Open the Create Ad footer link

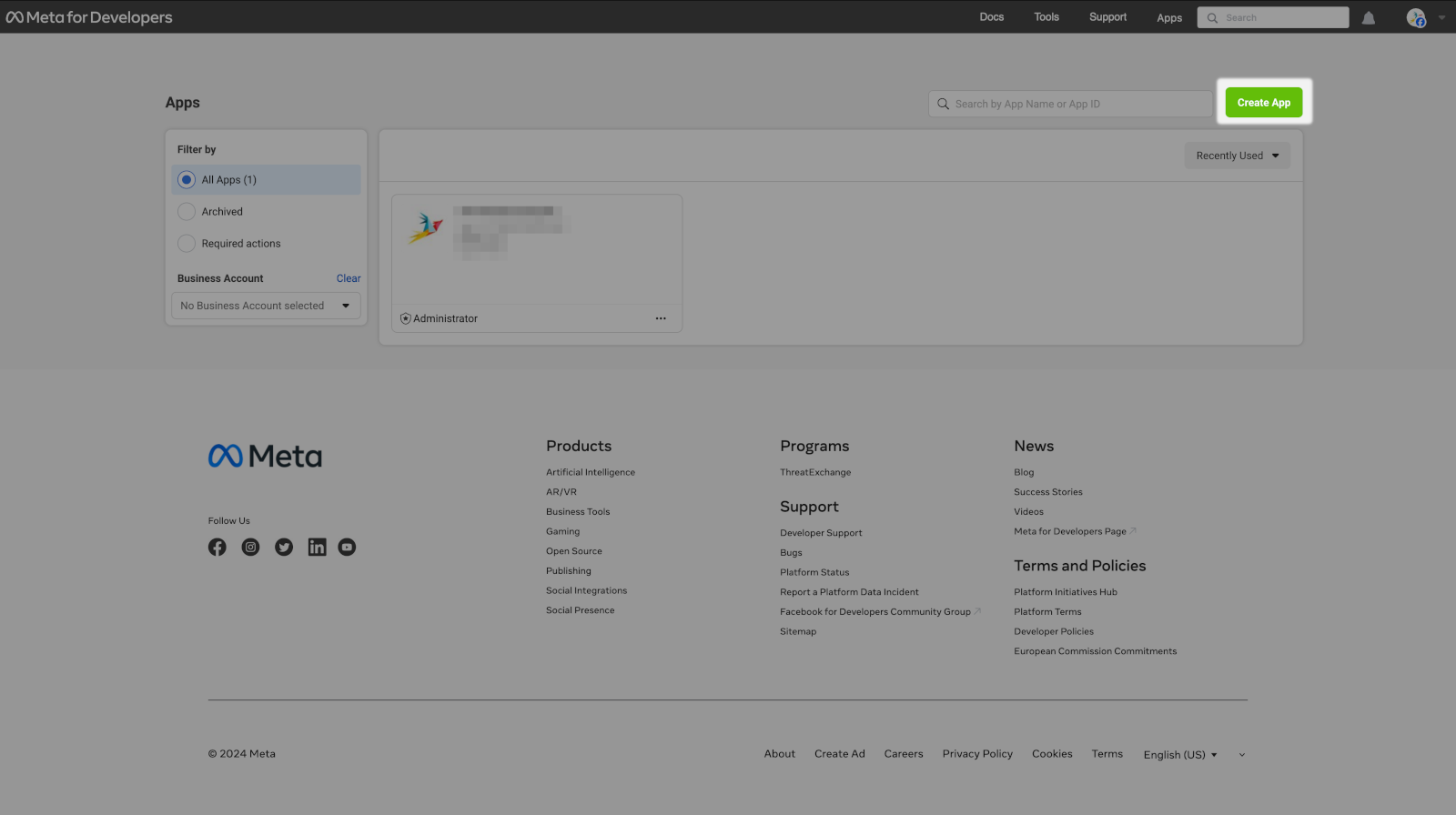coord(840,754)
